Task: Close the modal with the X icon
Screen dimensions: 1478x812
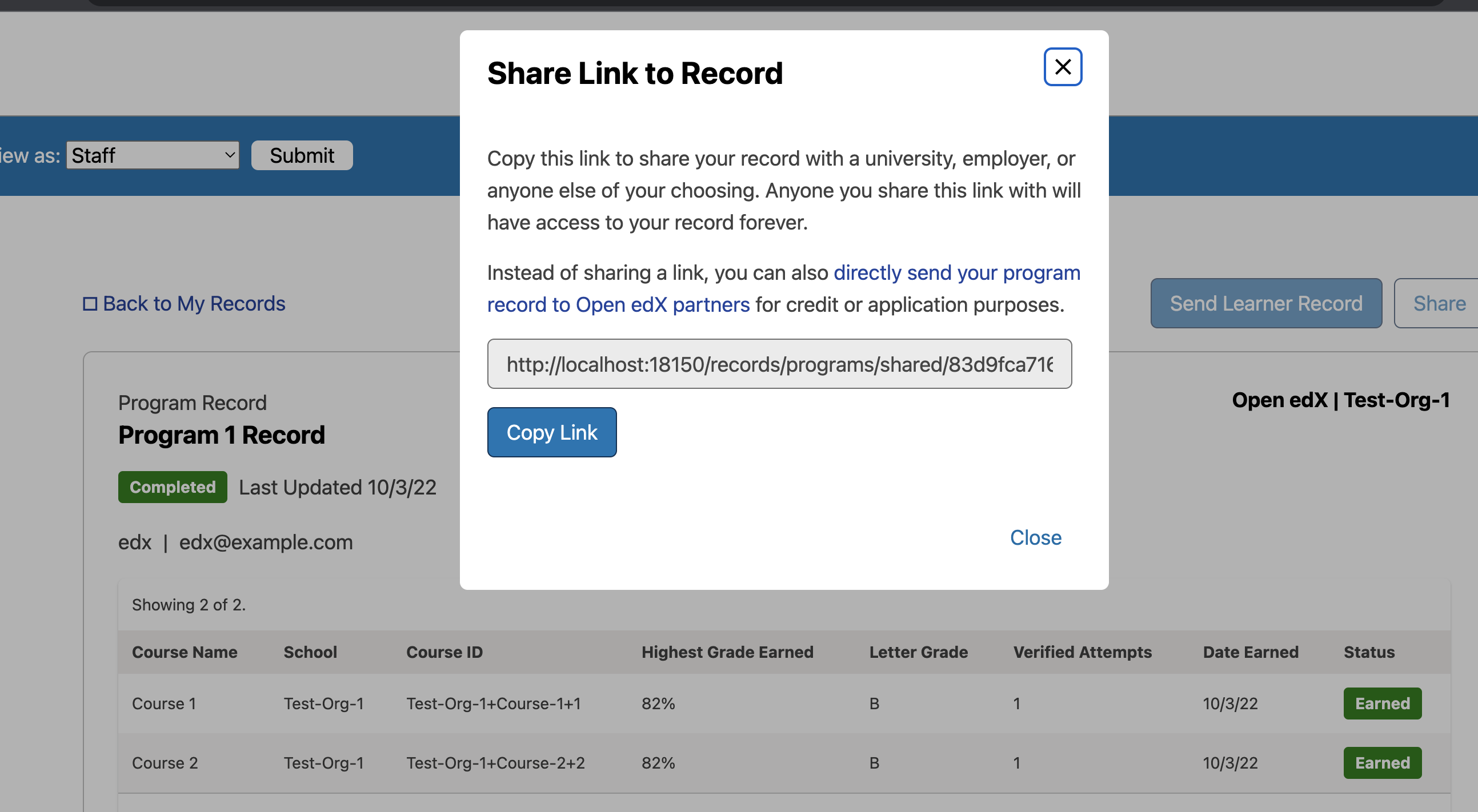Action: pyautogui.click(x=1062, y=67)
